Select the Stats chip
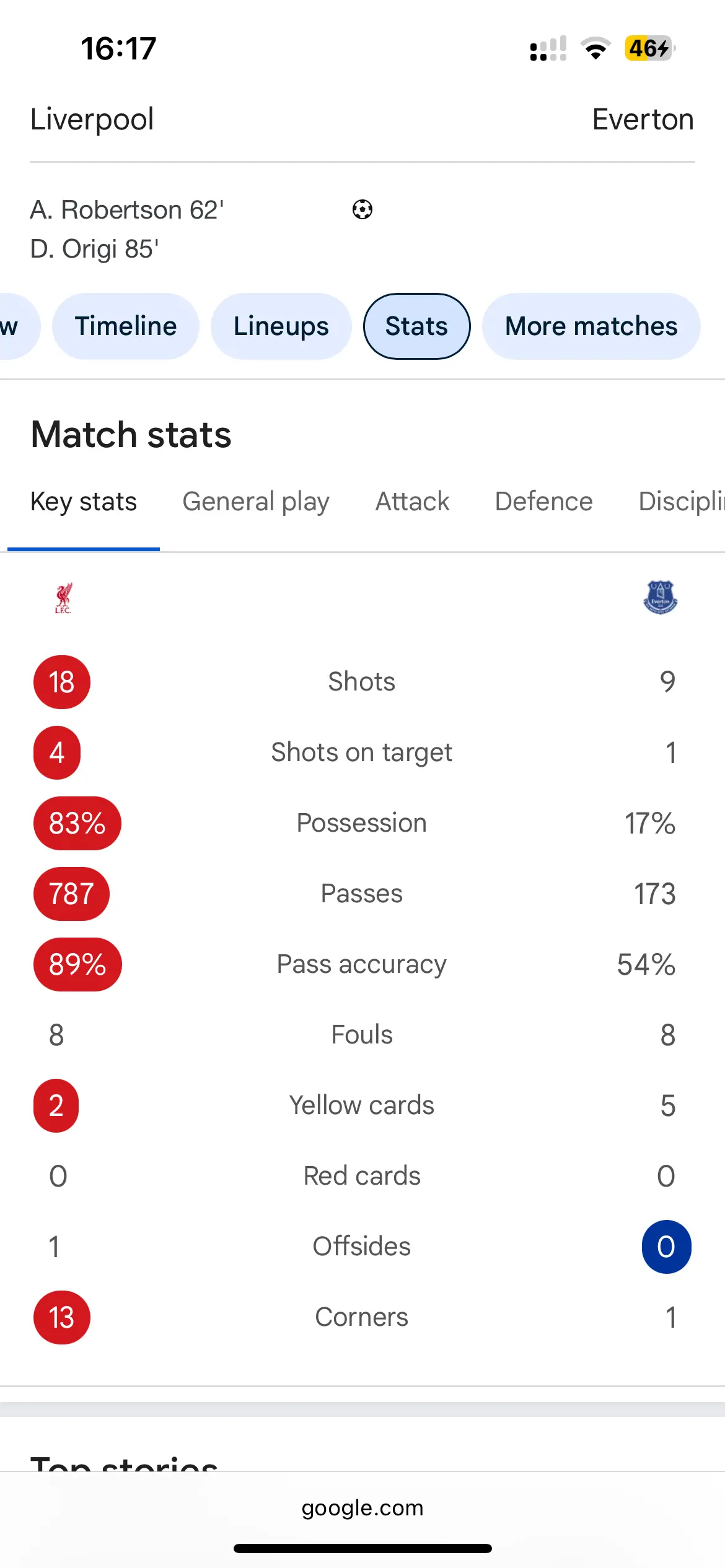This screenshot has height=1568, width=725. click(x=416, y=326)
